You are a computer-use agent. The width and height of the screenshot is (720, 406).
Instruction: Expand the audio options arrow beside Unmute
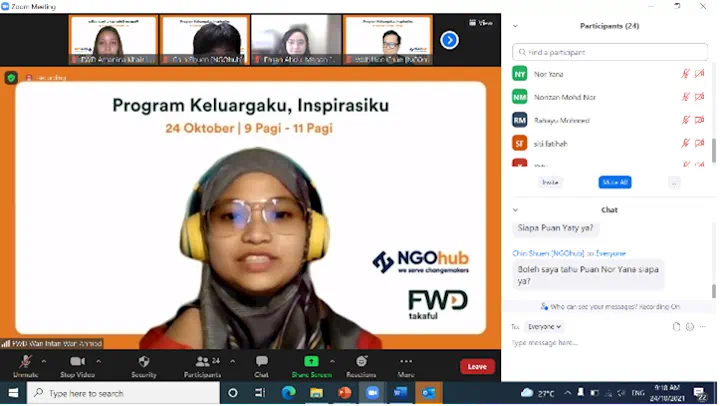coord(44,361)
